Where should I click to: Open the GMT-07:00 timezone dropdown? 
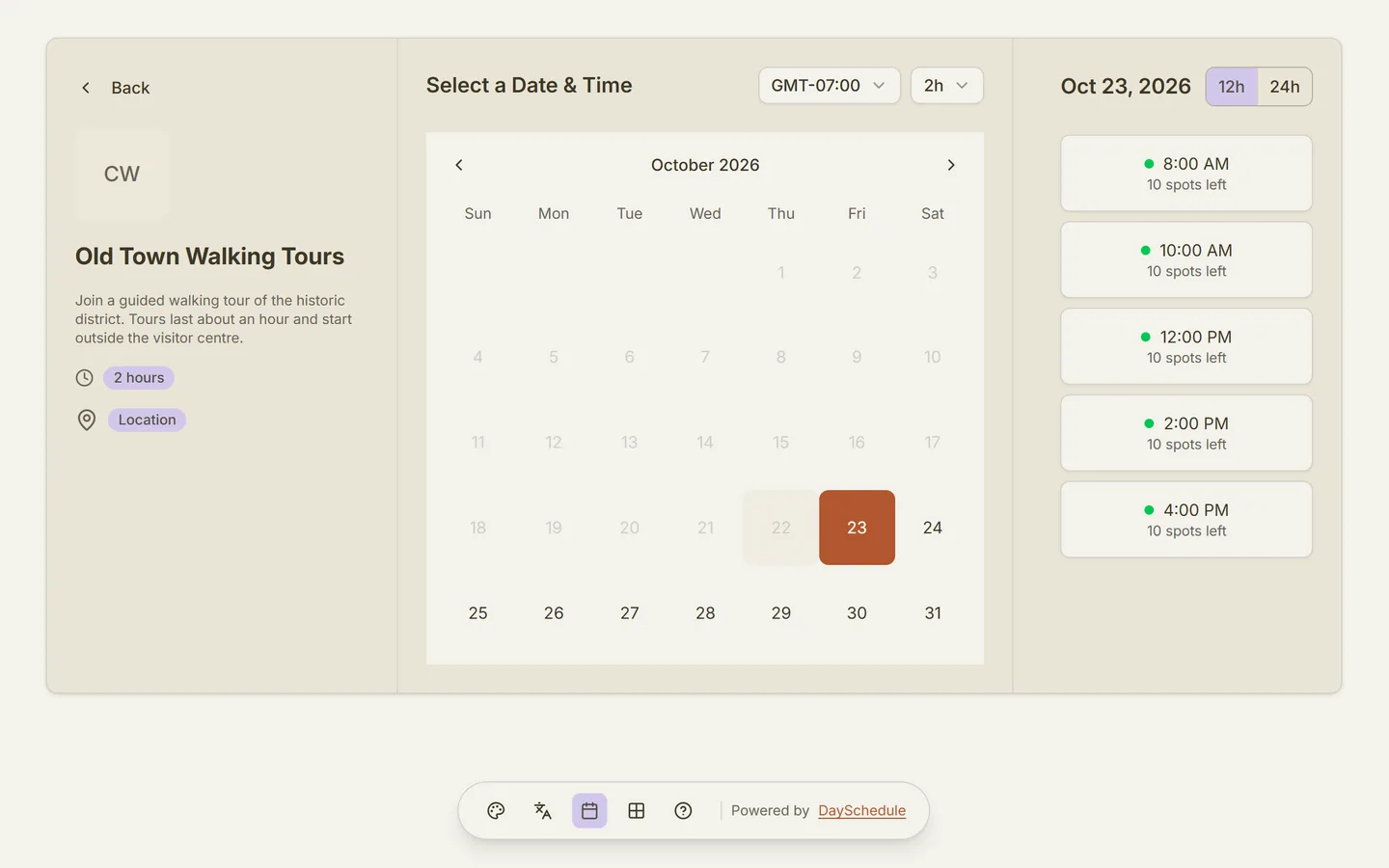pos(830,86)
